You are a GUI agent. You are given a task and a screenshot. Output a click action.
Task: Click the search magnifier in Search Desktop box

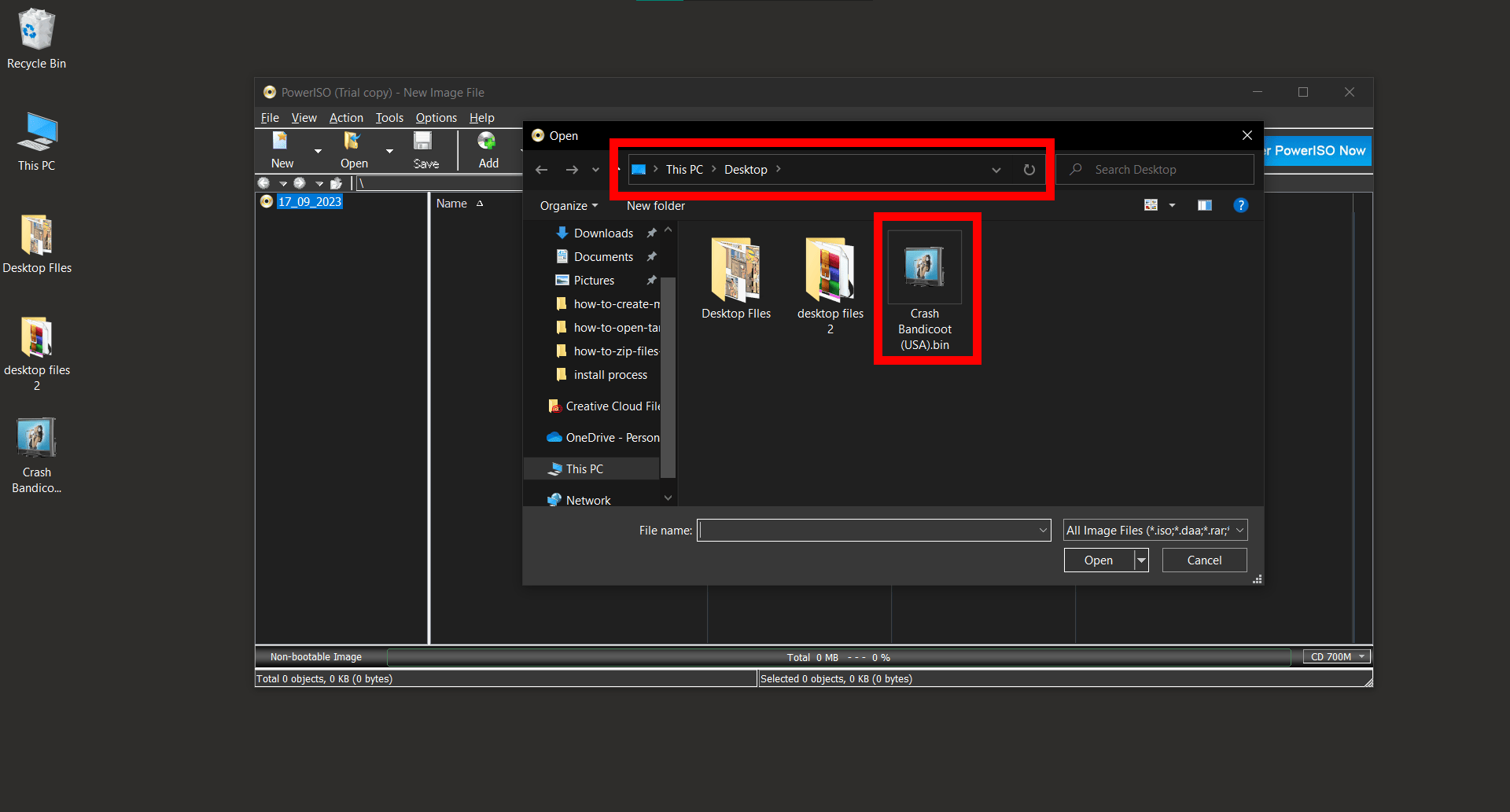[x=1075, y=169]
